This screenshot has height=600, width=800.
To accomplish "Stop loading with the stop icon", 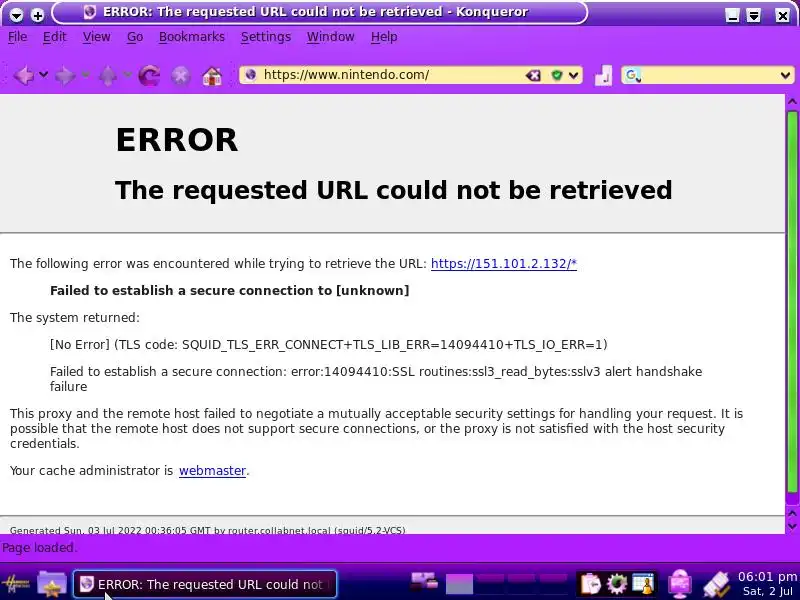I will (181, 76).
